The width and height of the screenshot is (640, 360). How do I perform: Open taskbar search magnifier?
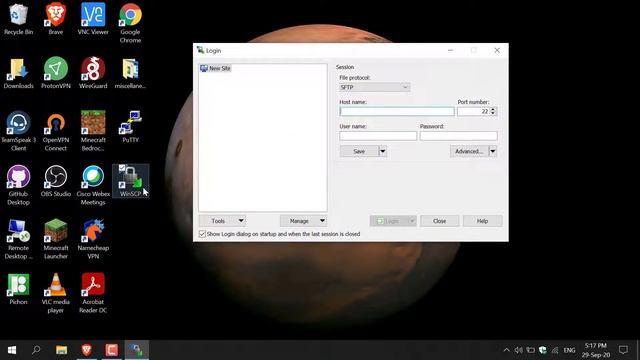[36, 350]
